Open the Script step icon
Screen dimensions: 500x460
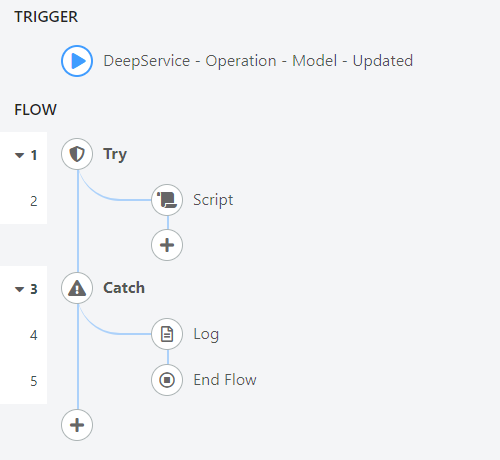click(167, 200)
